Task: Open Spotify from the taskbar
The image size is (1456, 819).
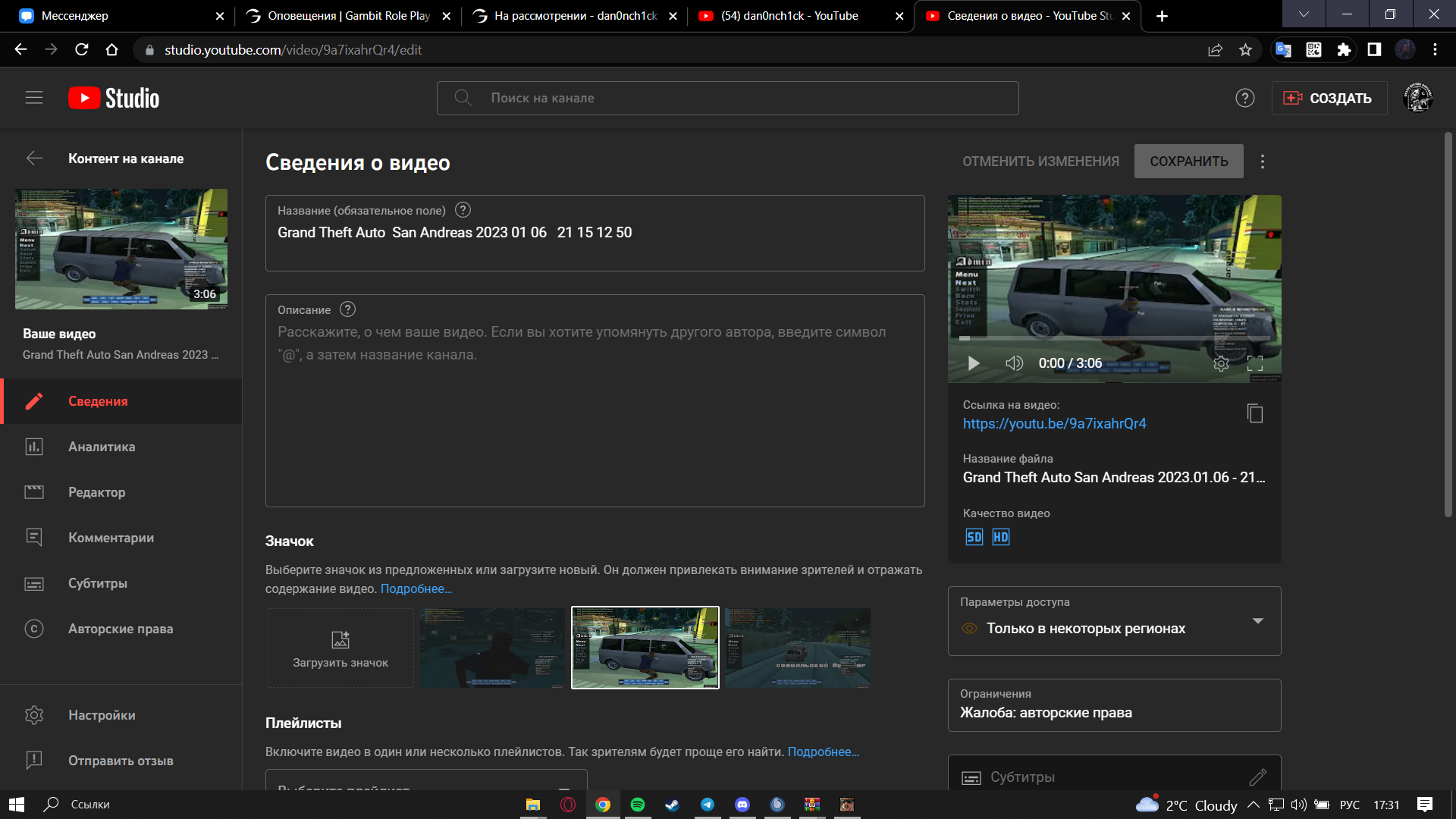Action: 638,805
